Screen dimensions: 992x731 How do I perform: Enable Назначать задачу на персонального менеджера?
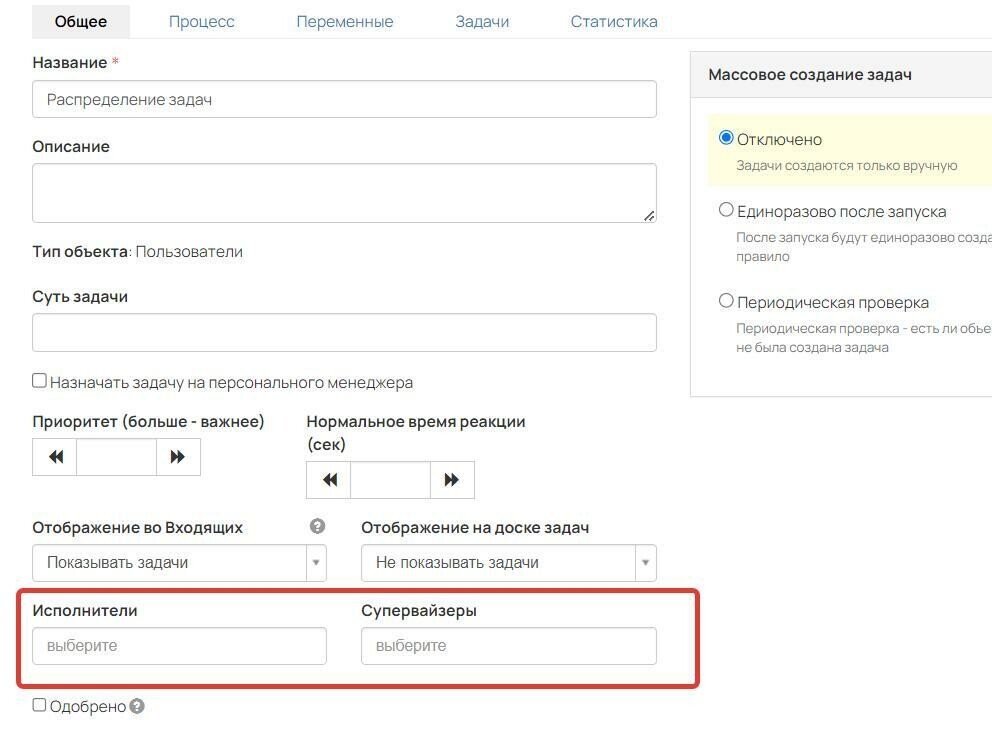coord(39,380)
